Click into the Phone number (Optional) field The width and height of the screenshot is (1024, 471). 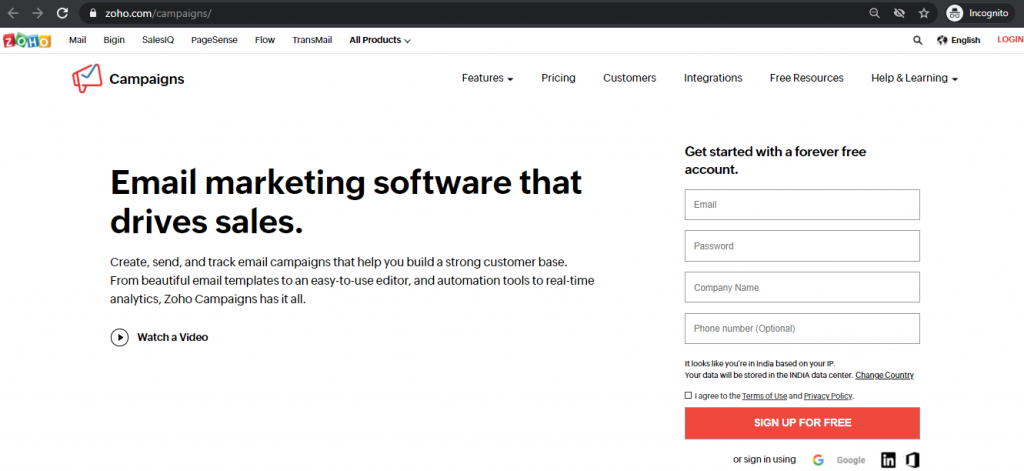[802, 329]
